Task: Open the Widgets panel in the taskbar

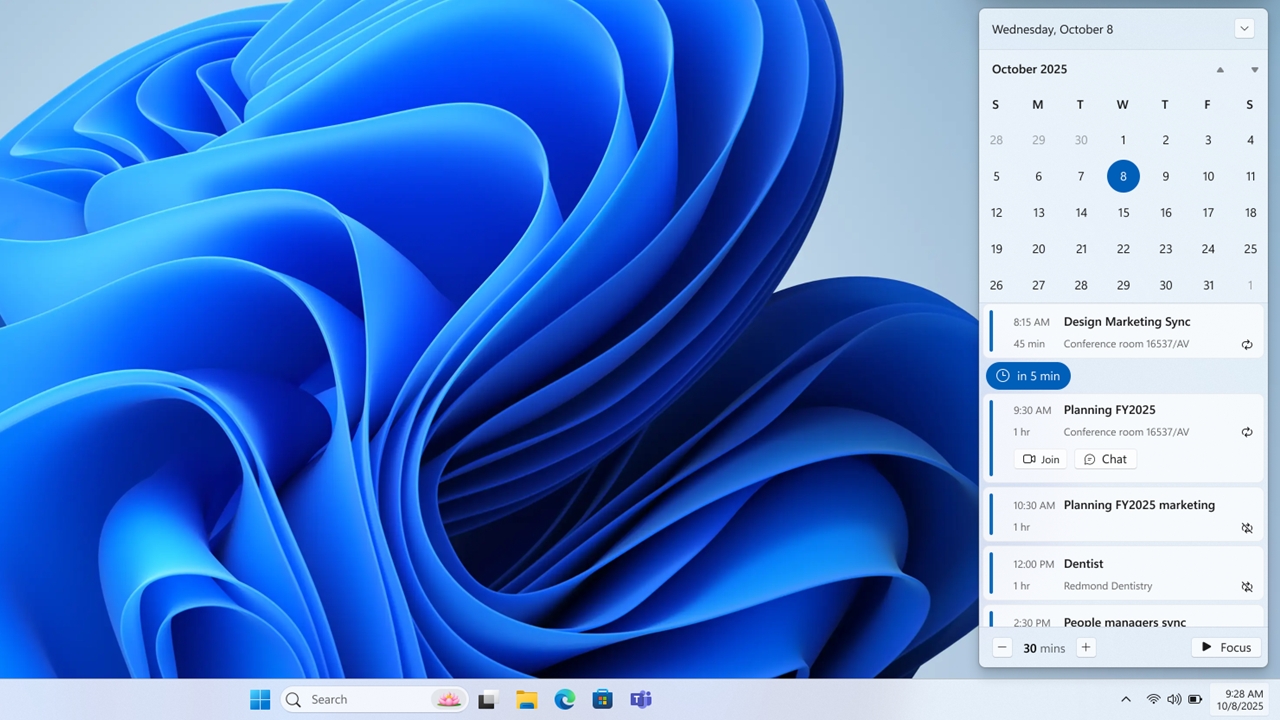Action: 448,699
